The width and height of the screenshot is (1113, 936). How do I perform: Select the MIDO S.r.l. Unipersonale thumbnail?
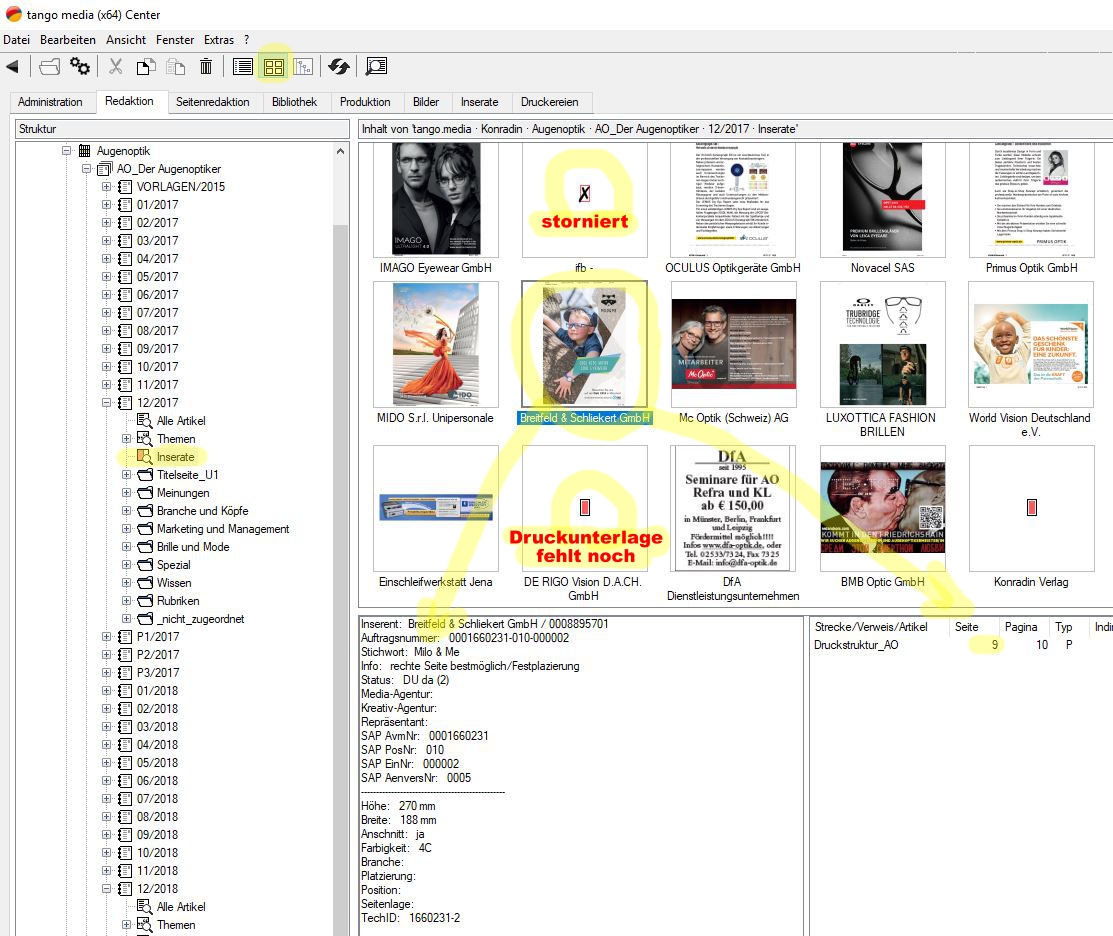435,347
